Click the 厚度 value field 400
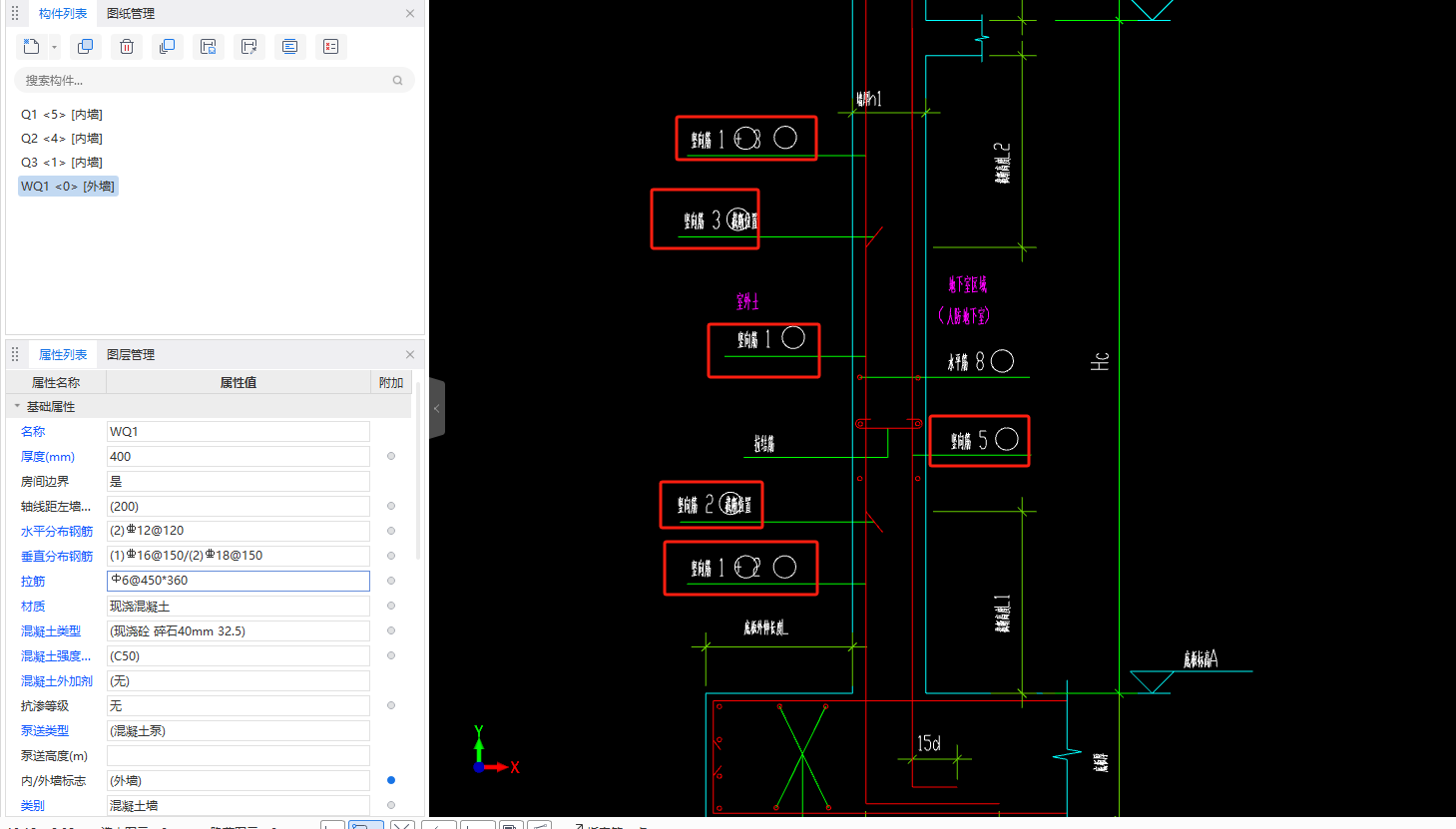This screenshot has height=829, width=1456. pyautogui.click(x=239, y=456)
